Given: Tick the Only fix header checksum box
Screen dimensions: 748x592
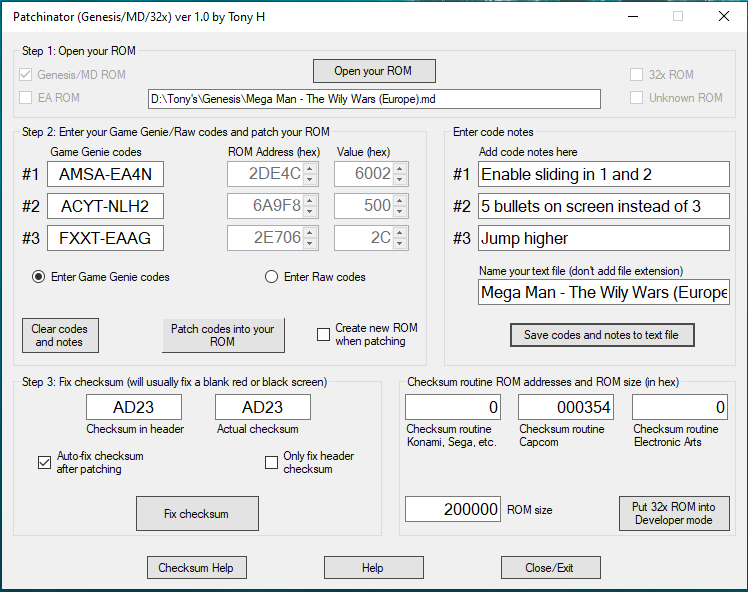Looking at the screenshot, I should point(271,462).
